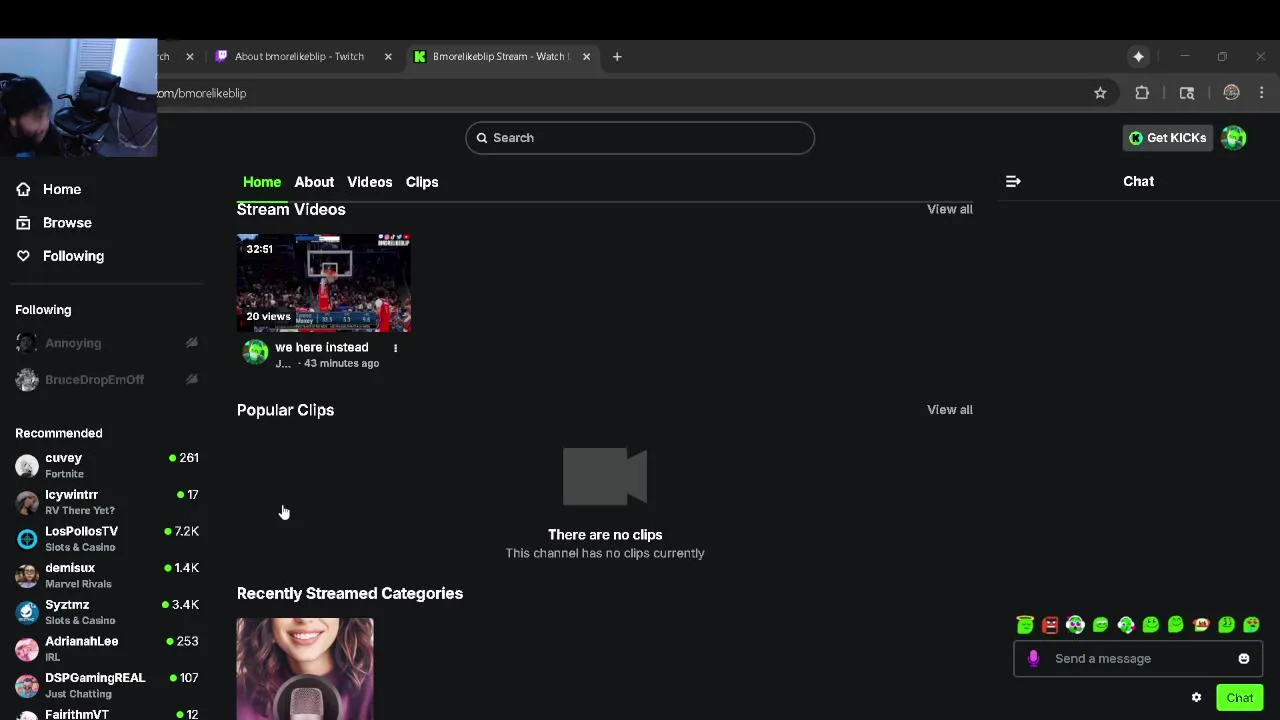The width and height of the screenshot is (1280, 720).
Task: Open the three-dot options on 'we here instead' video
Action: coord(395,348)
